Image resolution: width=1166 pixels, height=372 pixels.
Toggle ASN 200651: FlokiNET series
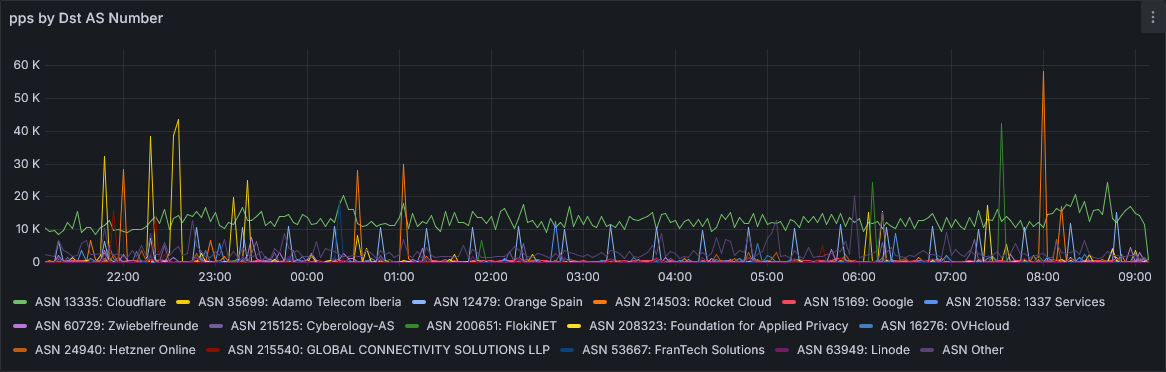[x=492, y=326]
